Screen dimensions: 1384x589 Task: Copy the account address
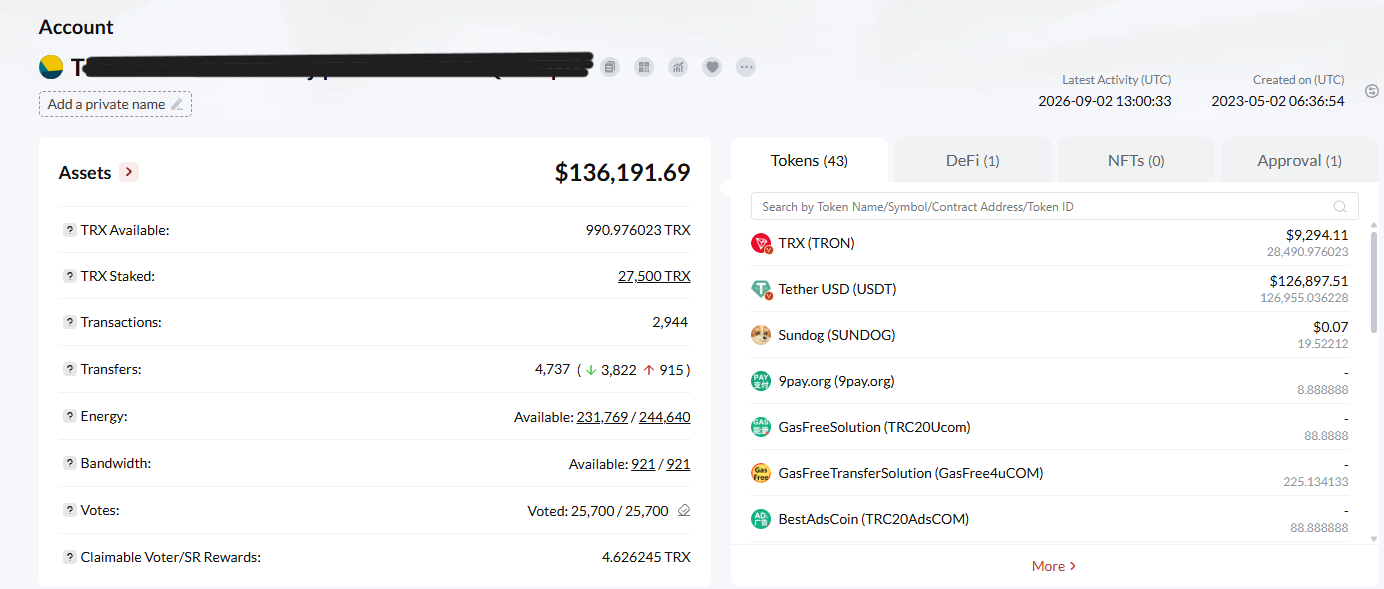[611, 67]
